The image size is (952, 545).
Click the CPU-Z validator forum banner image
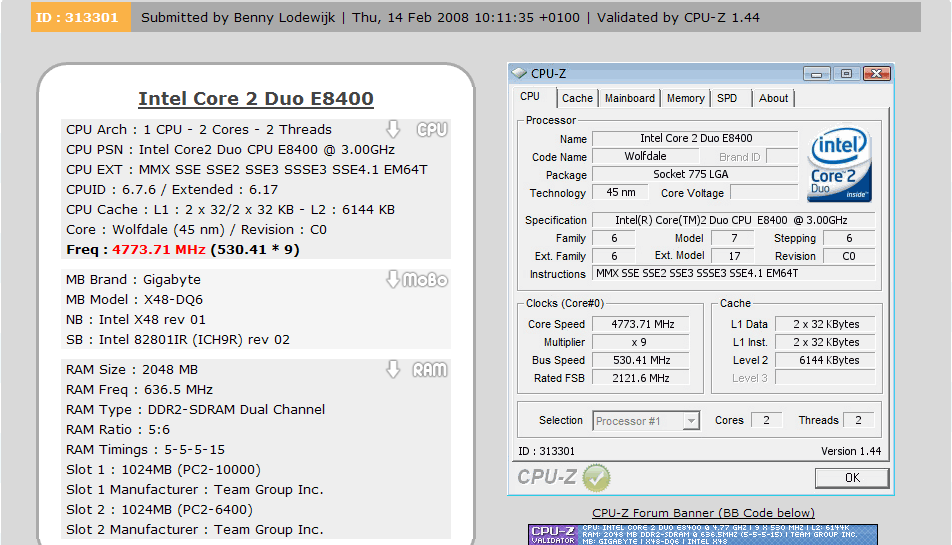tap(702, 534)
